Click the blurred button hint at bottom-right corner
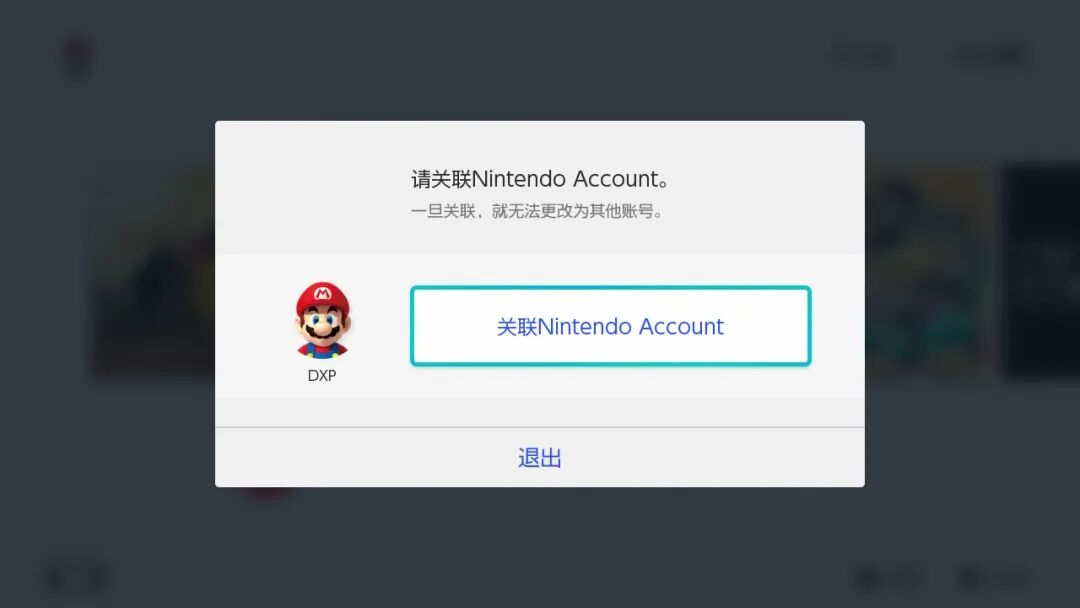The width and height of the screenshot is (1080, 608). (992, 578)
